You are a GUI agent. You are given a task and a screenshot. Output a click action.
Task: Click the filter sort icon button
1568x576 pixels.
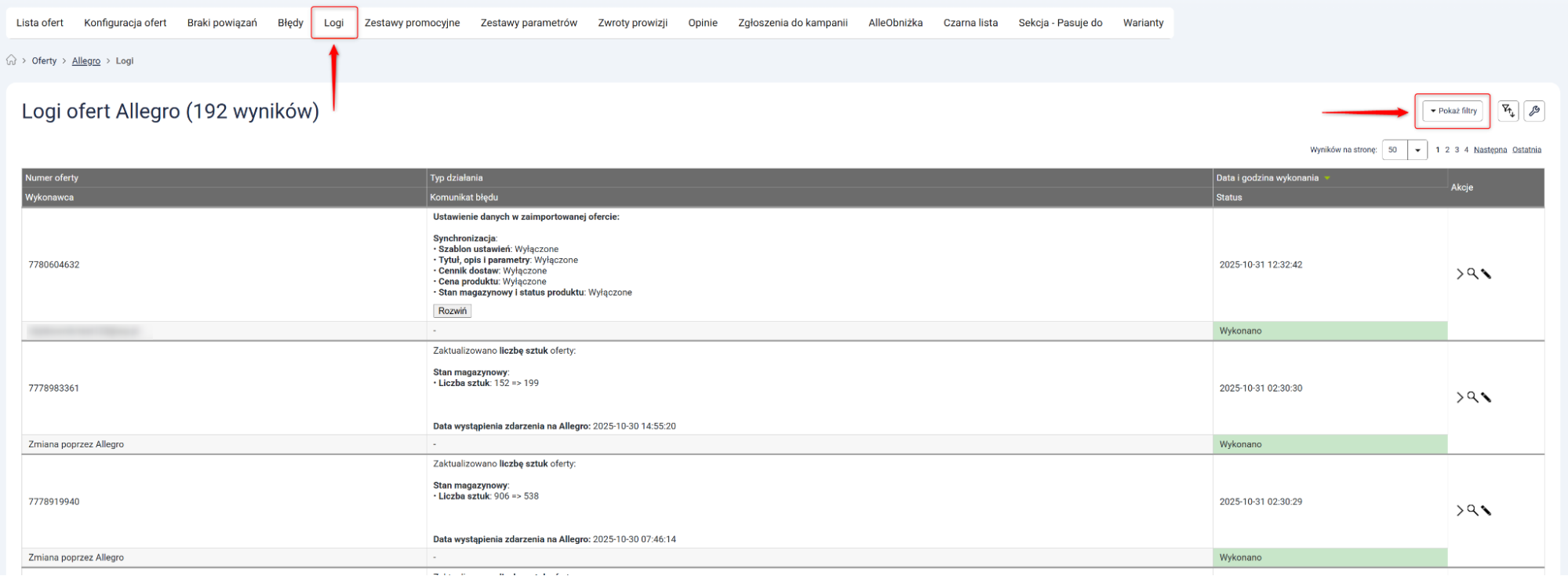click(1508, 111)
